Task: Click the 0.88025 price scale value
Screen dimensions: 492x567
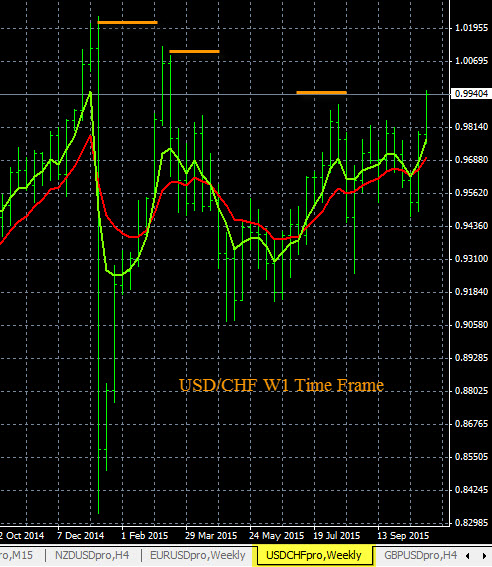Action: (471, 391)
